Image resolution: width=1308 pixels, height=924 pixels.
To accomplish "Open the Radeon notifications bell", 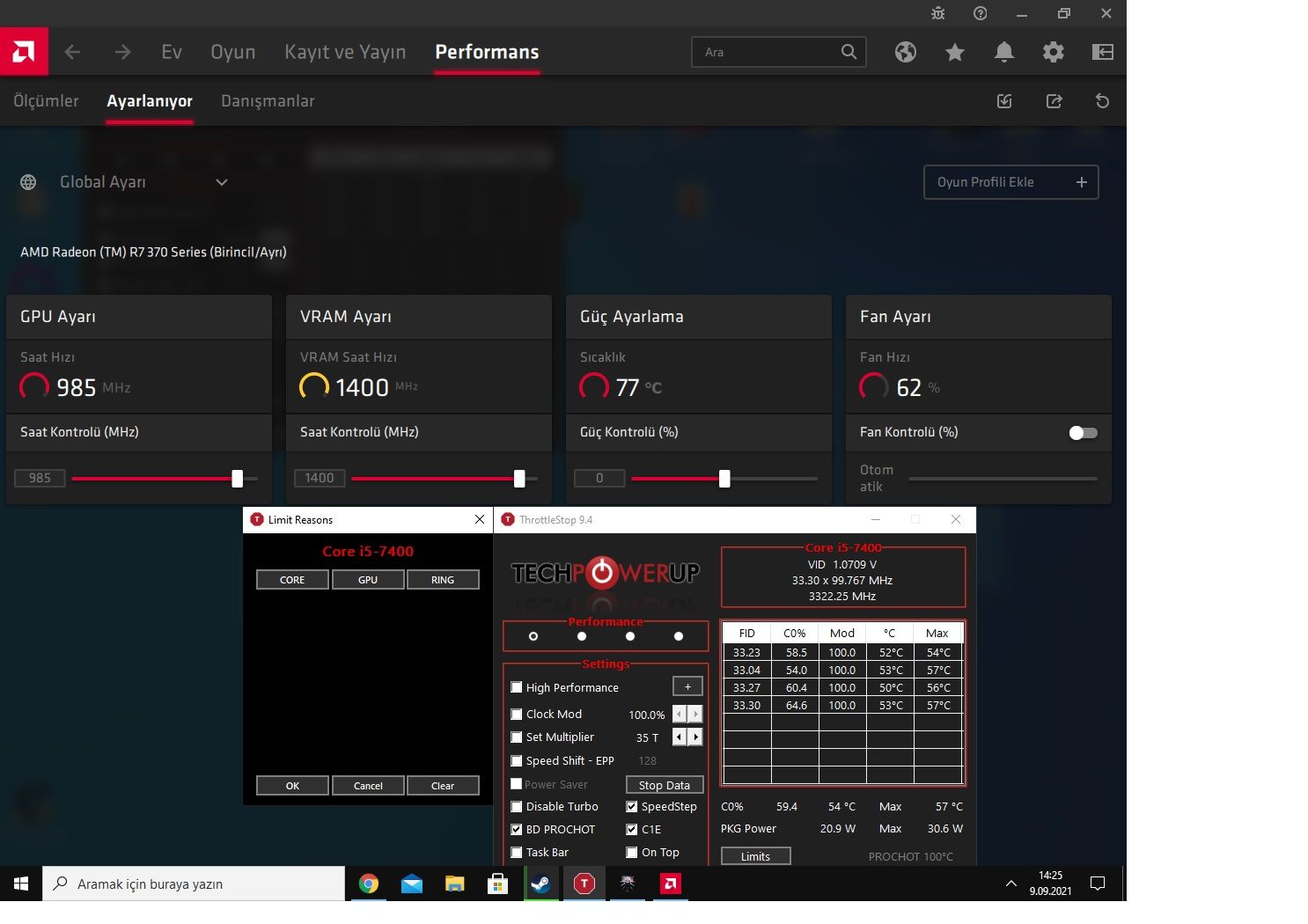I will click(x=1004, y=53).
